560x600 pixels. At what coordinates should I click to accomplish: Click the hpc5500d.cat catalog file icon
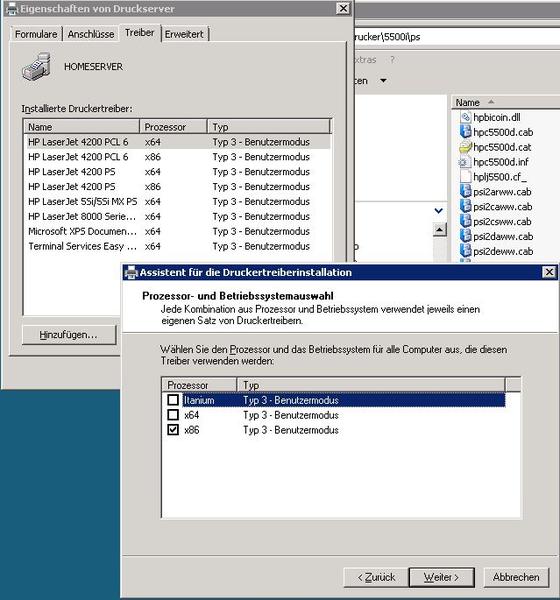(465, 147)
